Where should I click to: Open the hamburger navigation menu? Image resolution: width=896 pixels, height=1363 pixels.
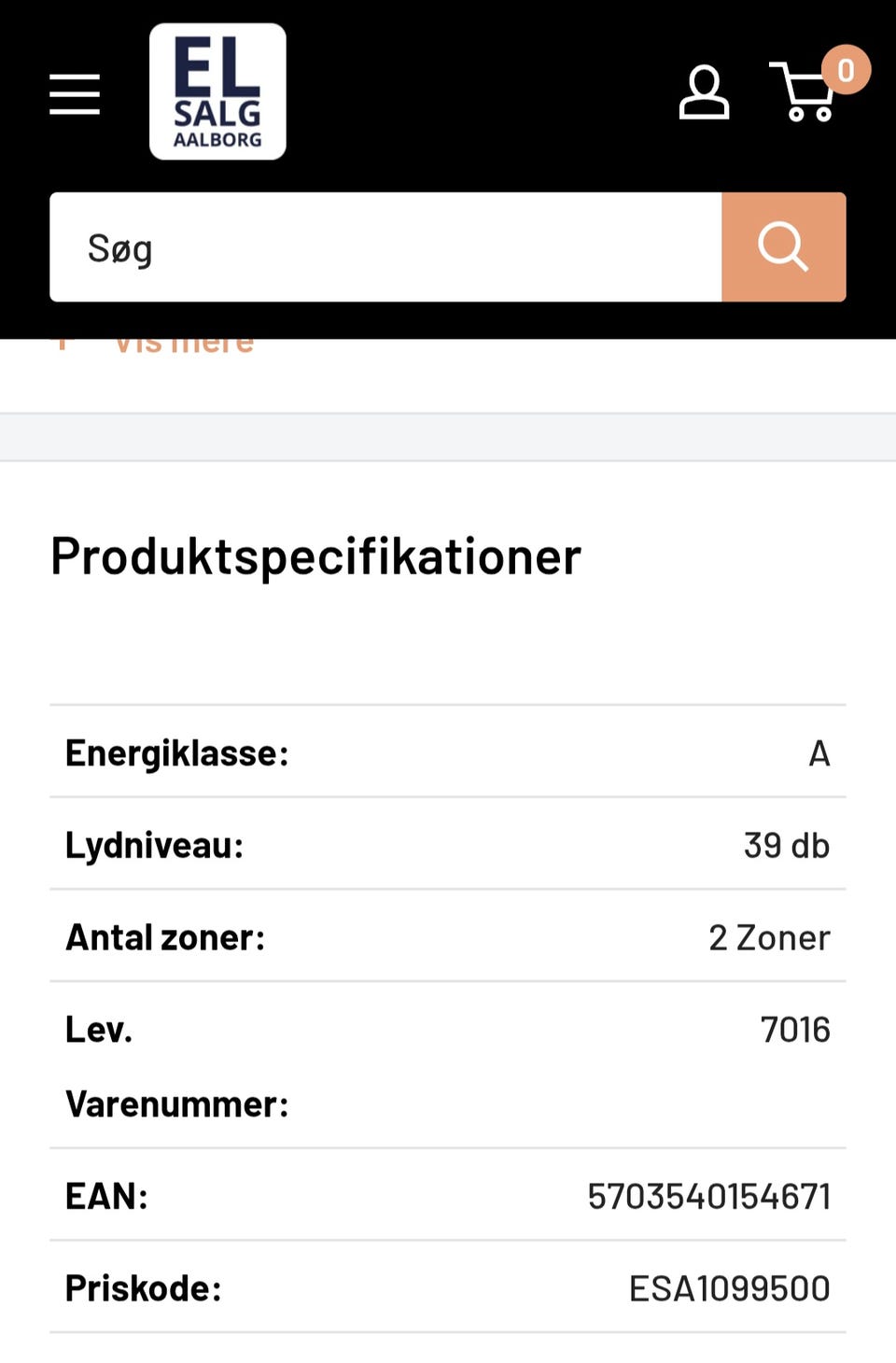point(75,94)
